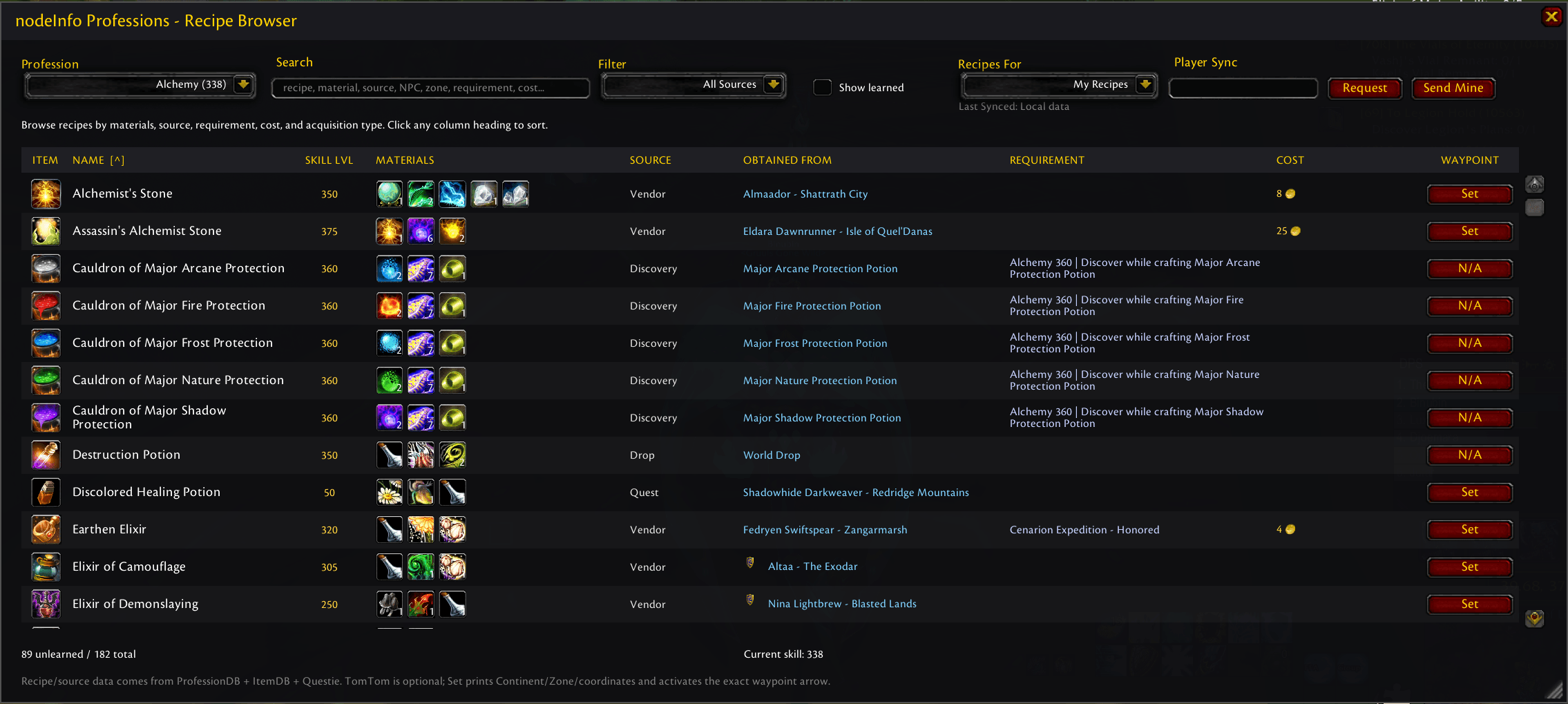Click the second material icon of Destruction Potion
The width and height of the screenshot is (1568, 704).
(421, 455)
